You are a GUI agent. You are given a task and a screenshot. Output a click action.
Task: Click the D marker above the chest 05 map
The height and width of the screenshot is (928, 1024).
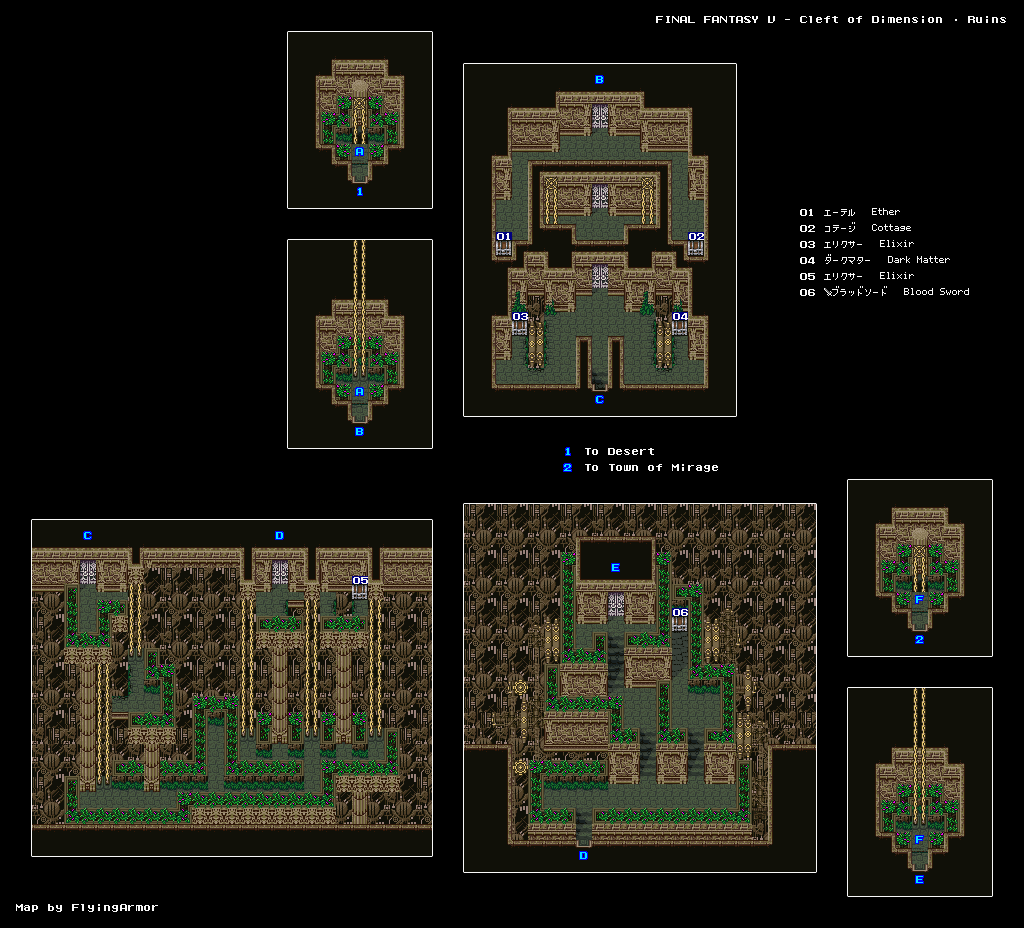tap(280, 536)
